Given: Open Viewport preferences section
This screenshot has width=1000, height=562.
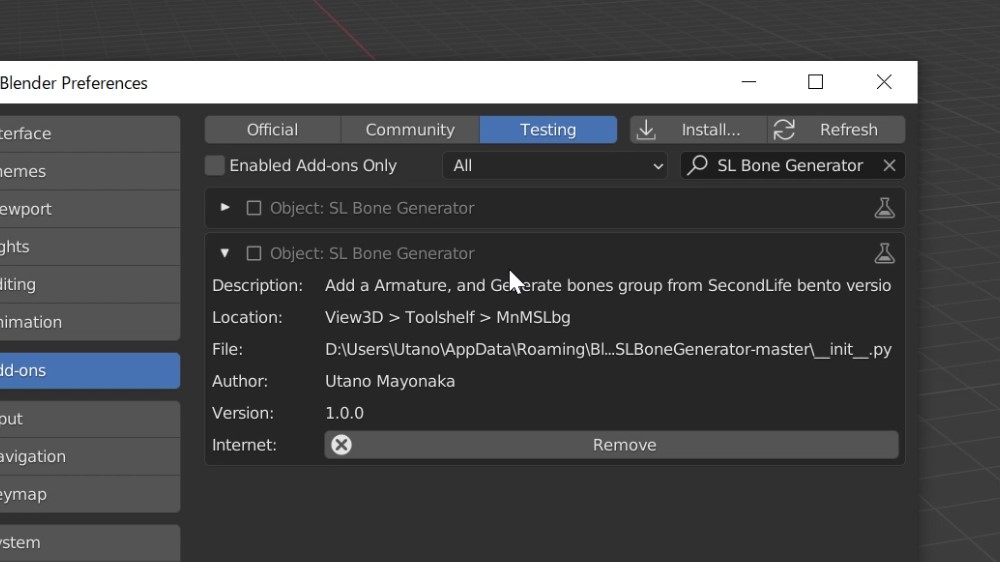Looking at the screenshot, I should click(x=89, y=209).
